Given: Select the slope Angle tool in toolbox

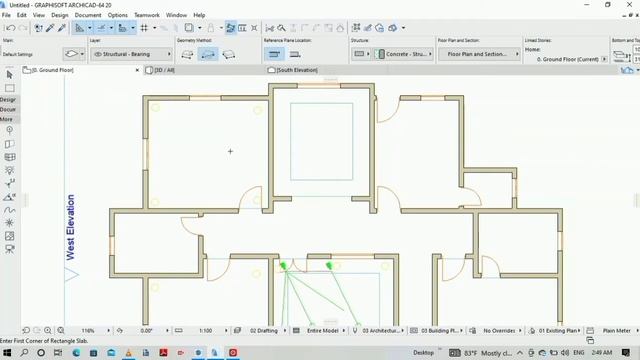Looking at the screenshot, I should 9,197.
